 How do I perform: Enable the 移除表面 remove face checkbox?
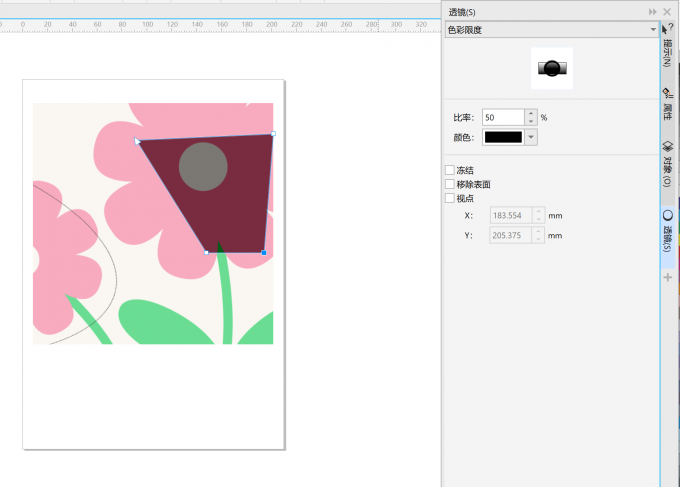(450, 184)
